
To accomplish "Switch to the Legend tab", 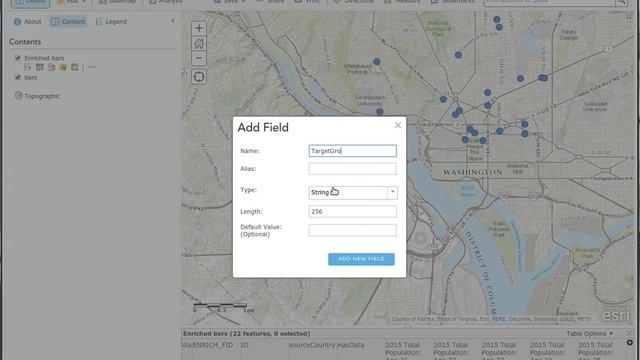I will pyautogui.click(x=111, y=22).
